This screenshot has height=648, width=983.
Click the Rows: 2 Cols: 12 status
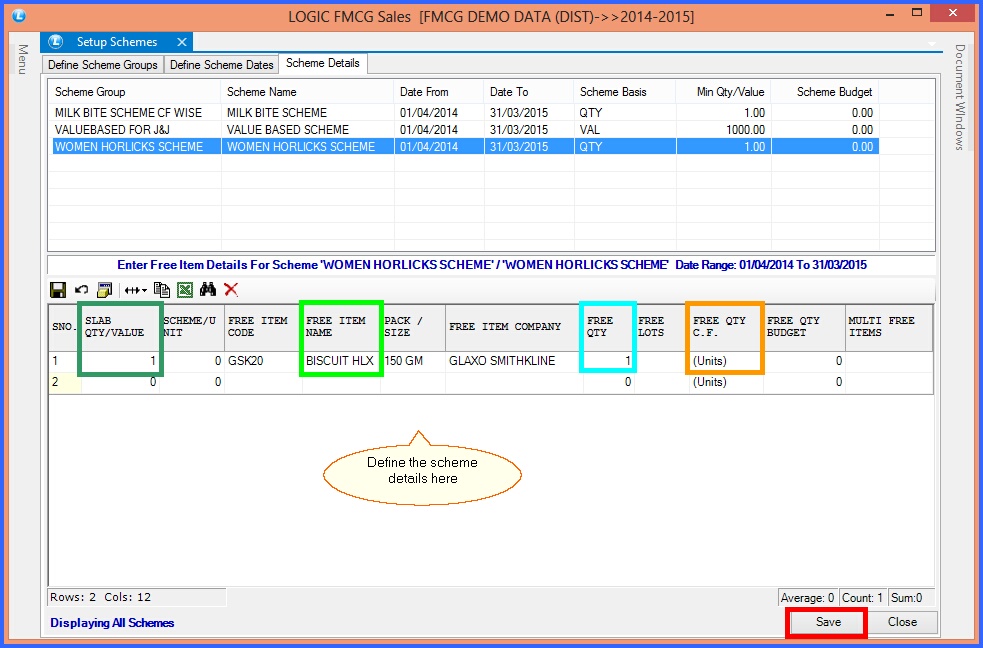click(x=137, y=597)
